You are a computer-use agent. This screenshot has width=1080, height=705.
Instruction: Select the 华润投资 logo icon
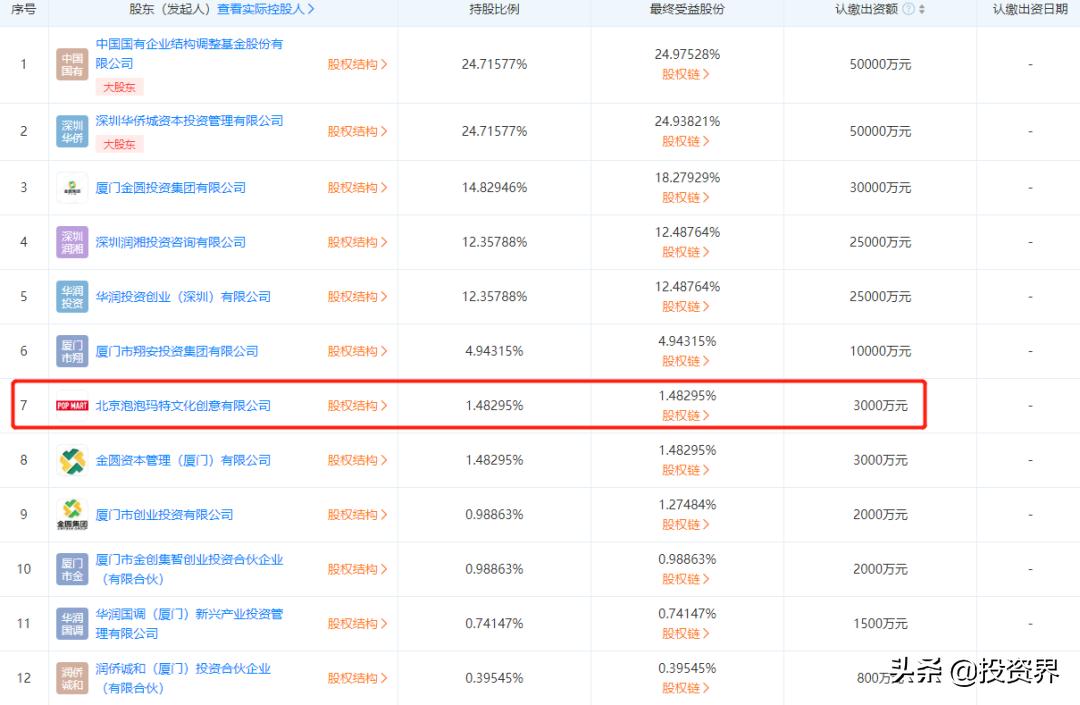coord(71,296)
